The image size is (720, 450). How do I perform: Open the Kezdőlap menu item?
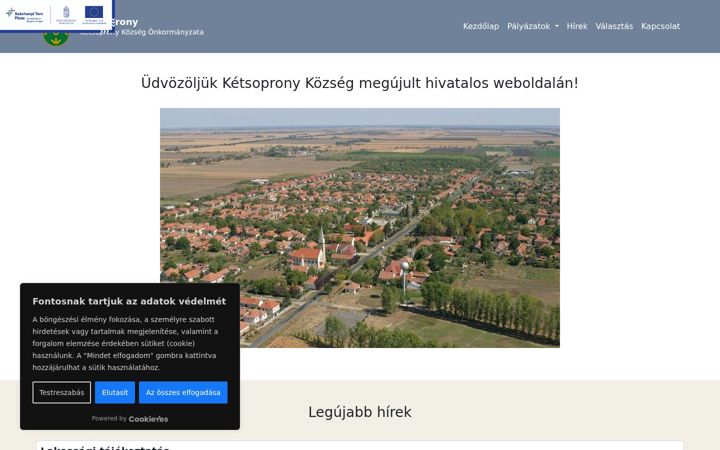(x=481, y=26)
